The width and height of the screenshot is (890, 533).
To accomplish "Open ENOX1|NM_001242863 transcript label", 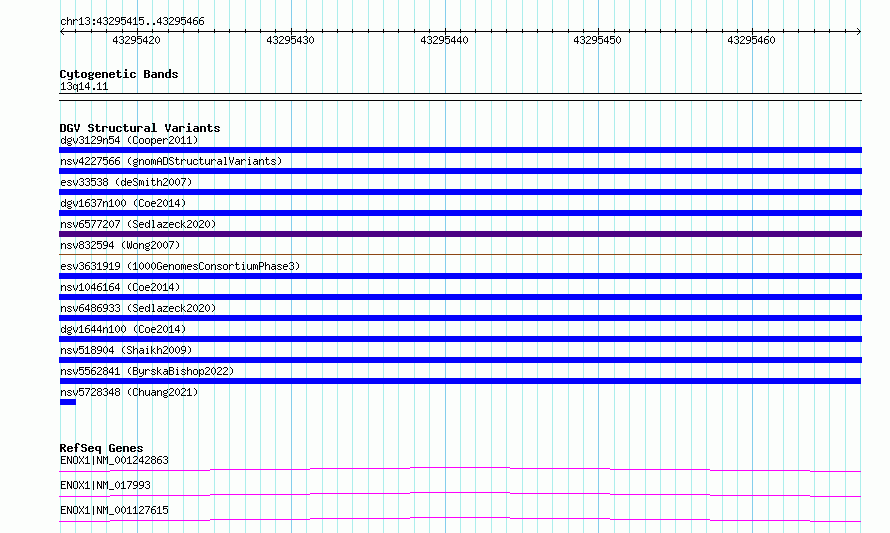I will coord(114,460).
